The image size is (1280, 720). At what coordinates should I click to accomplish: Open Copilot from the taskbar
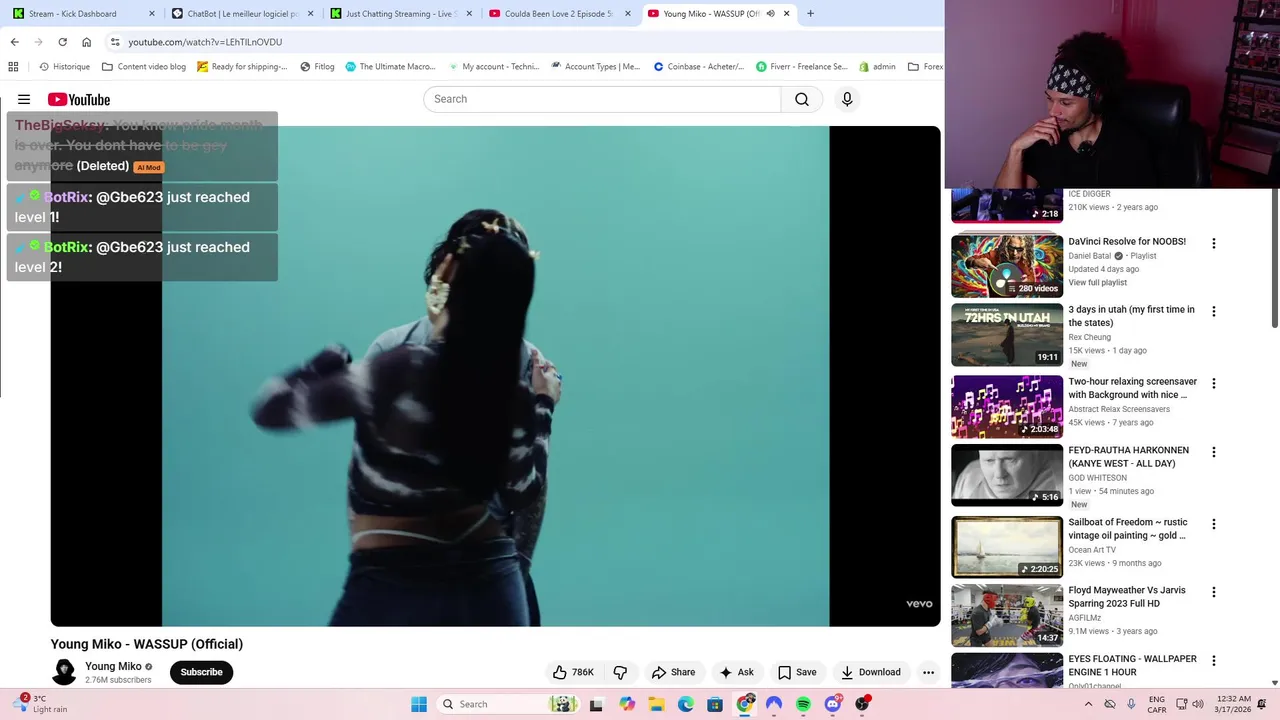pos(627,704)
